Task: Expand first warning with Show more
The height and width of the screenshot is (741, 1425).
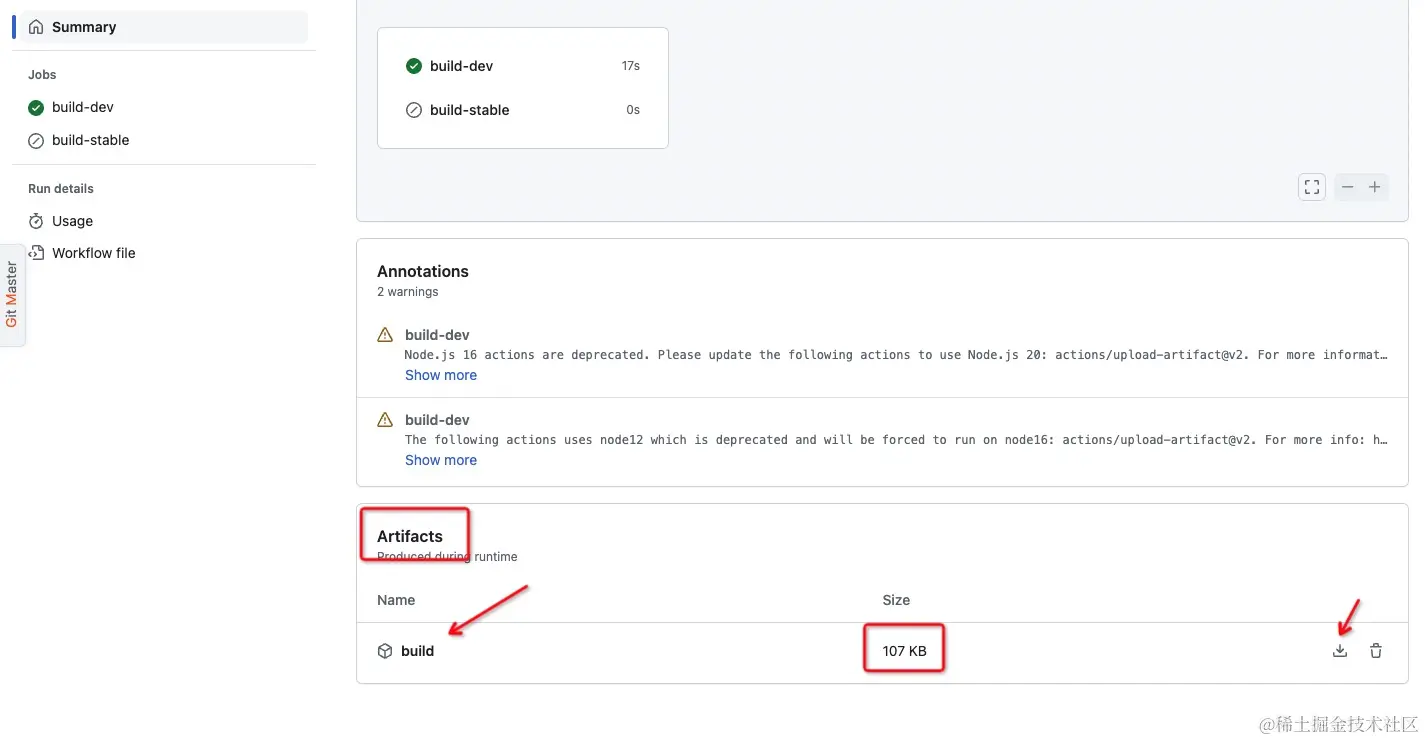Action: click(x=441, y=375)
